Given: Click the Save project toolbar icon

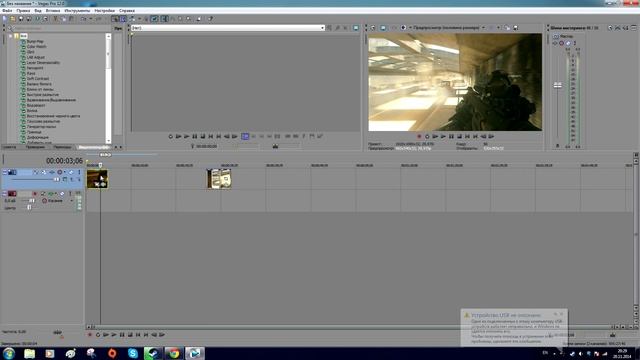Looking at the screenshot, I should (x=21, y=19).
